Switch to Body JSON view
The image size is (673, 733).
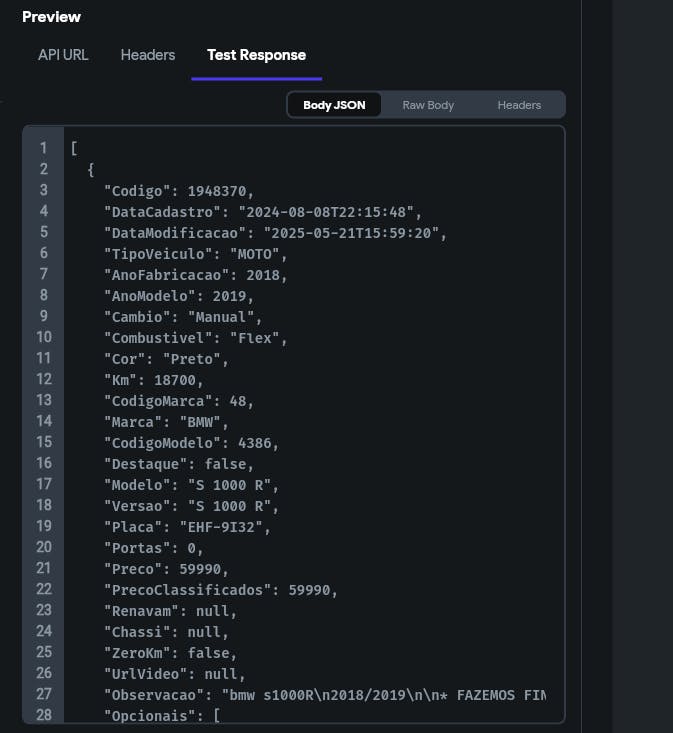[334, 105]
